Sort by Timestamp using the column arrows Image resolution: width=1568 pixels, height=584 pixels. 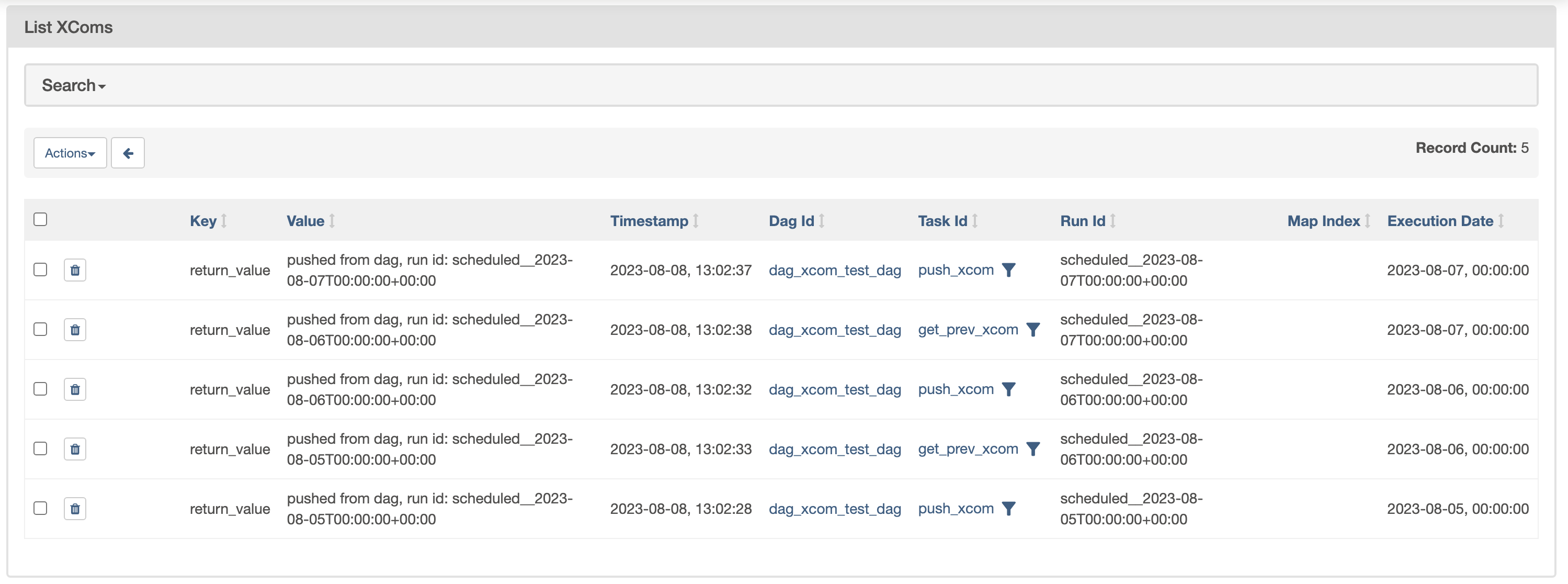pos(696,221)
